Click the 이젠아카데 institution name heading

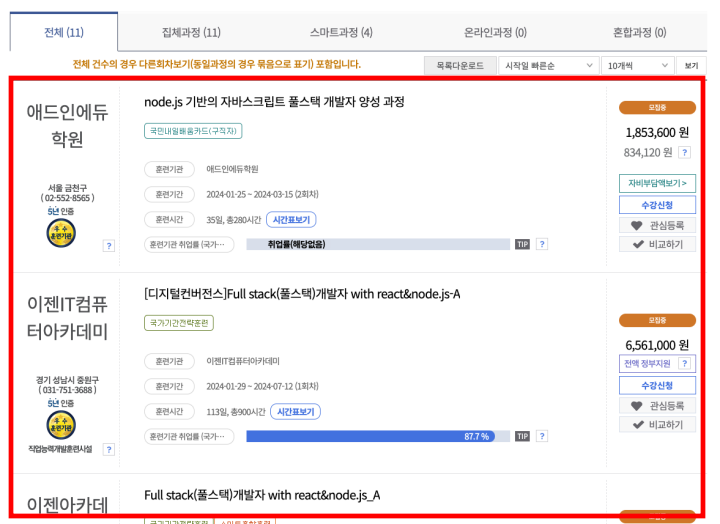point(68,504)
